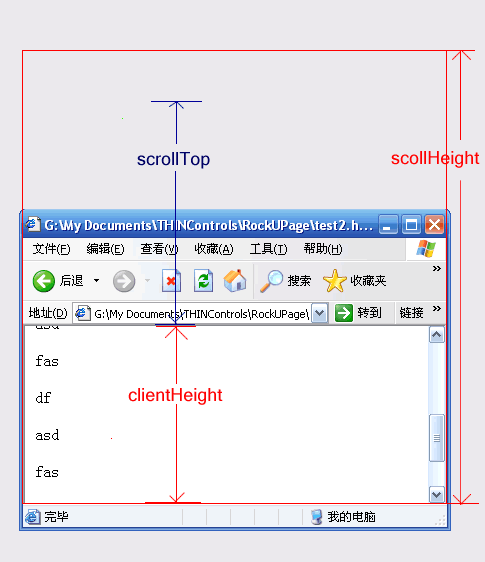
Task: Click the page text 'df'
Action: point(43,398)
